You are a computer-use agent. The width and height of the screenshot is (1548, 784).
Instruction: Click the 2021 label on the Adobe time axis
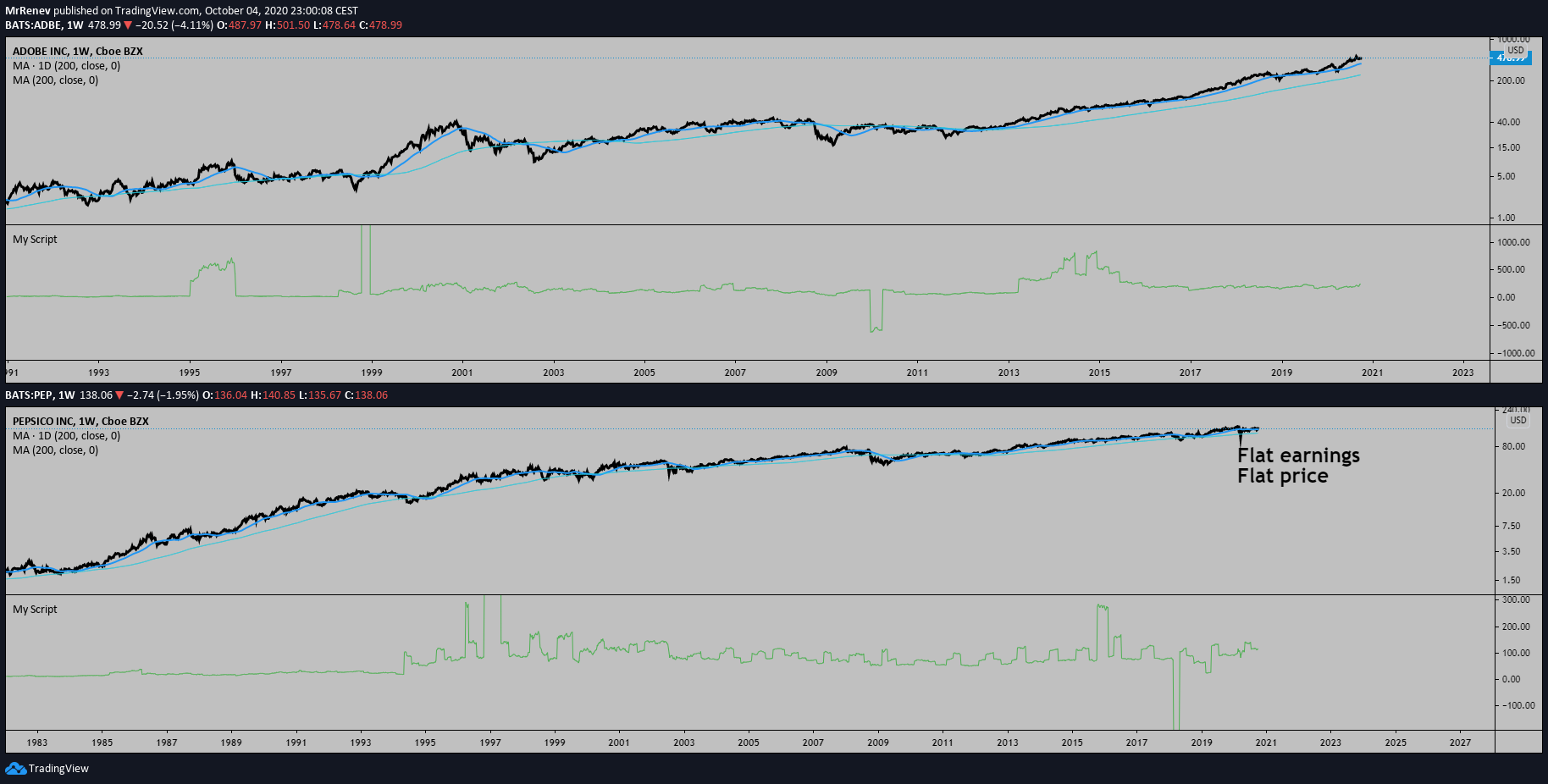pyautogui.click(x=1372, y=373)
